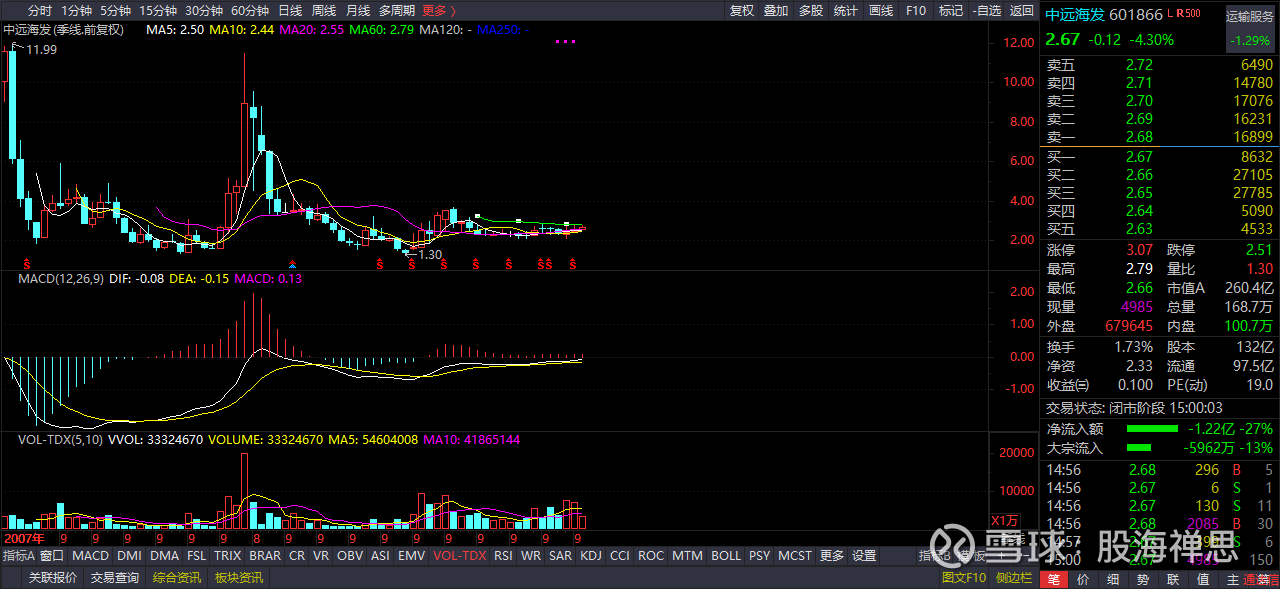Select the 60分钟 chart period
The height and width of the screenshot is (589, 1280).
[250, 10]
